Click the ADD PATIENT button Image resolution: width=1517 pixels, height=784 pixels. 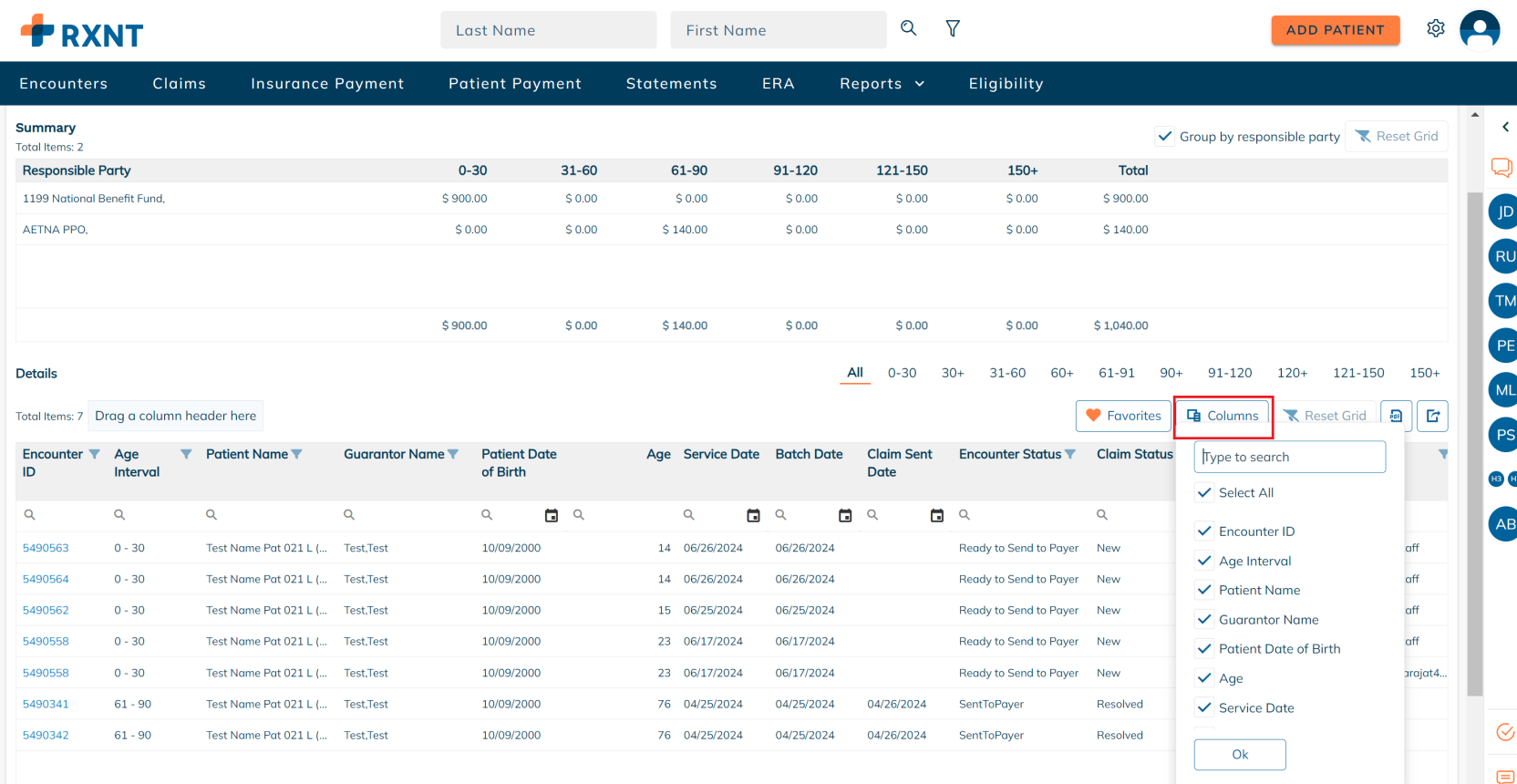(x=1335, y=30)
